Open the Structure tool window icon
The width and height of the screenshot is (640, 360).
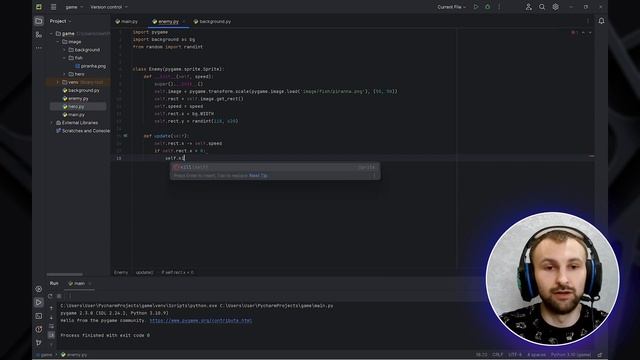coord(39,35)
